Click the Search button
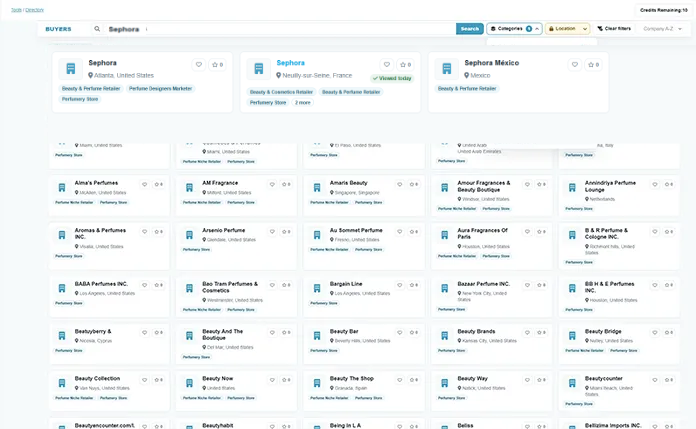 pos(470,29)
